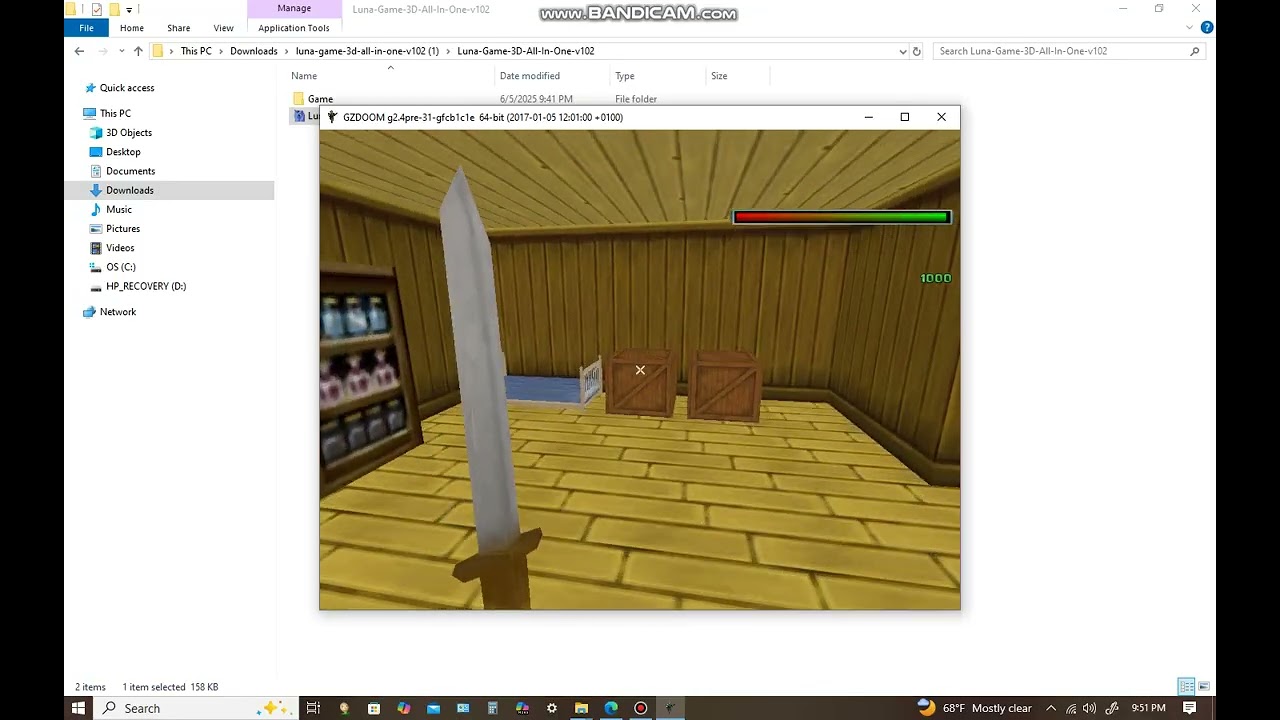Click the New folder icon in the Quick Access Toolbar

114,9
